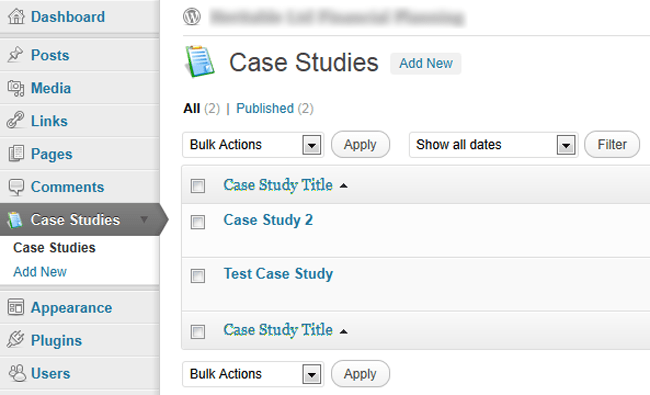
Task: Click the Case Studies clipboard icon in sidebar
Action: [x=15, y=220]
